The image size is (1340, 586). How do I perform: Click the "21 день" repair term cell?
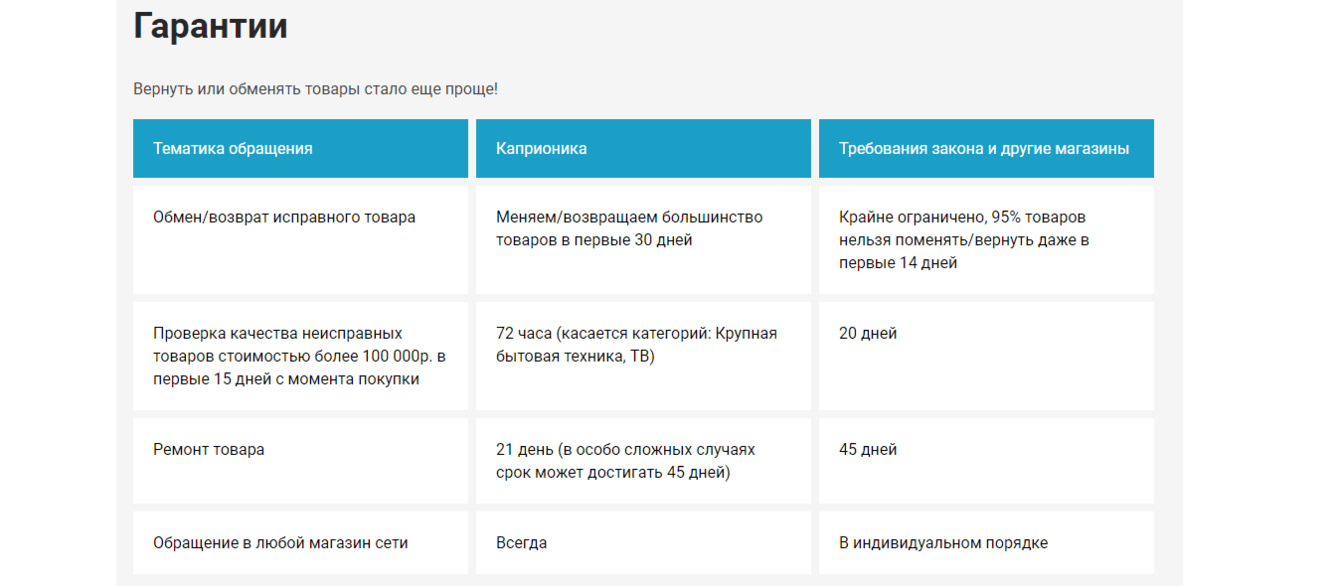click(643, 461)
